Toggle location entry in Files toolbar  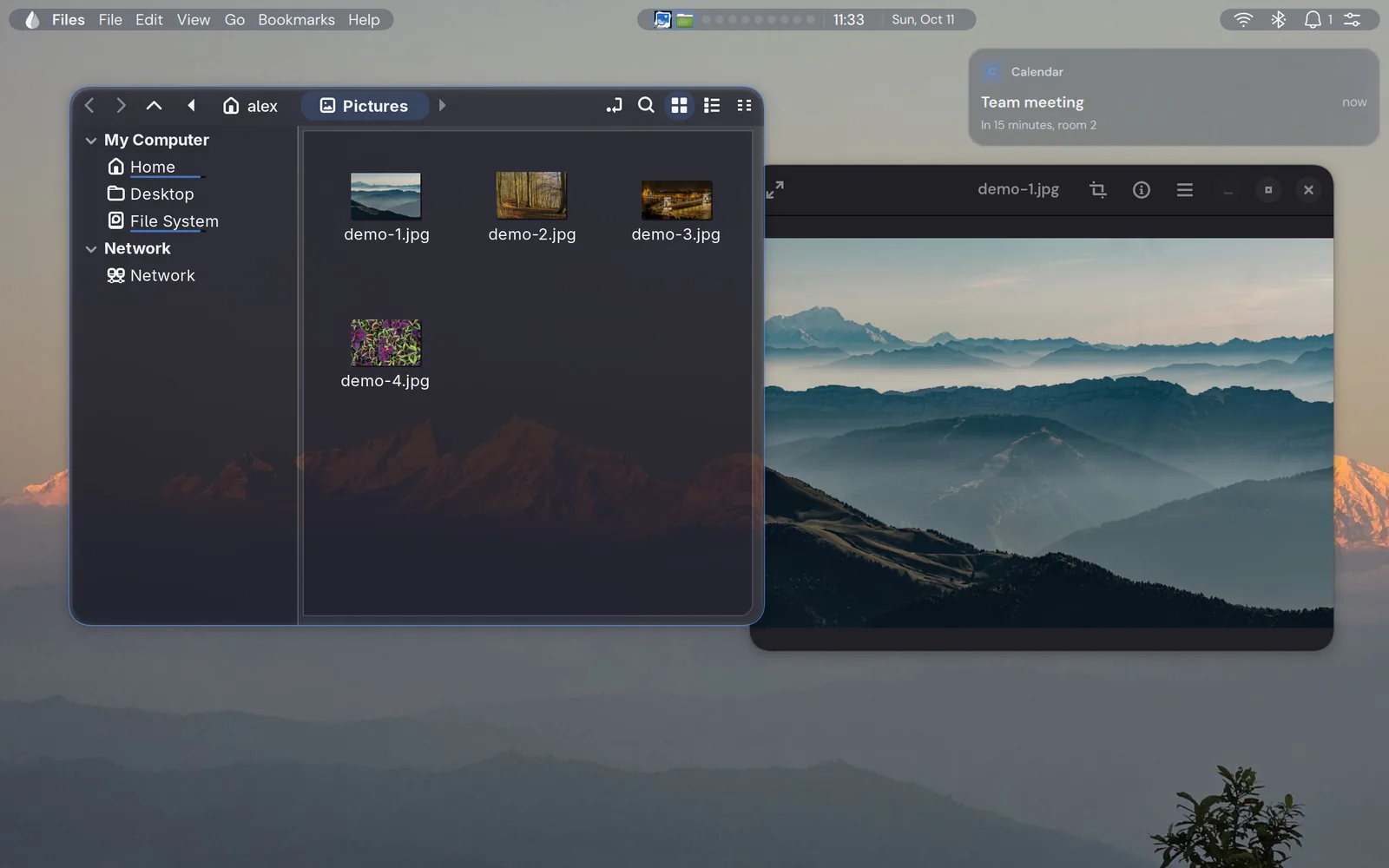pyautogui.click(x=614, y=106)
